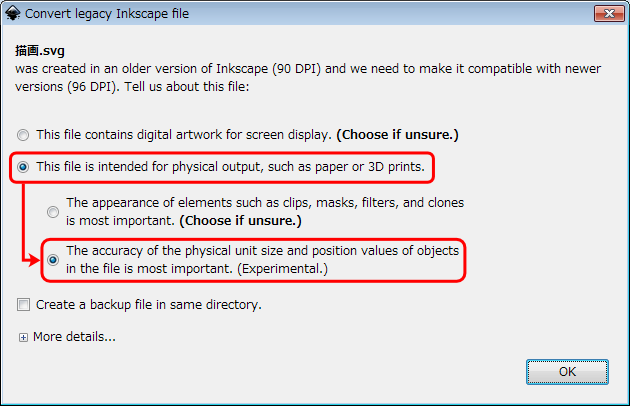Click the dialog title 'Convert legacy Inkscape file'

coord(107,14)
